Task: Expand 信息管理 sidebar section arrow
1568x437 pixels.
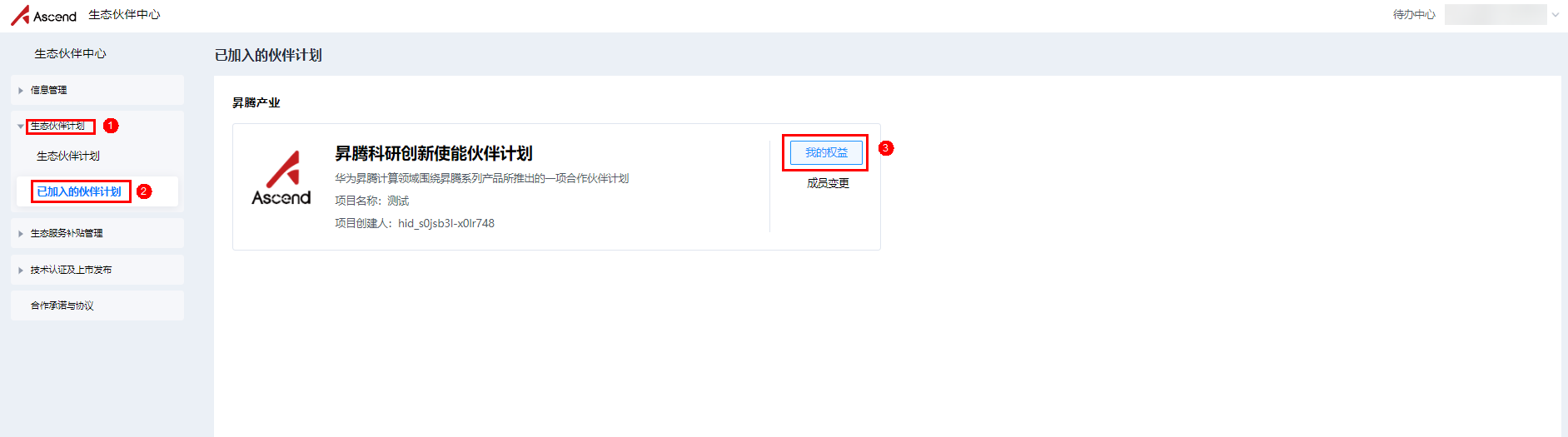Action: tap(21, 91)
